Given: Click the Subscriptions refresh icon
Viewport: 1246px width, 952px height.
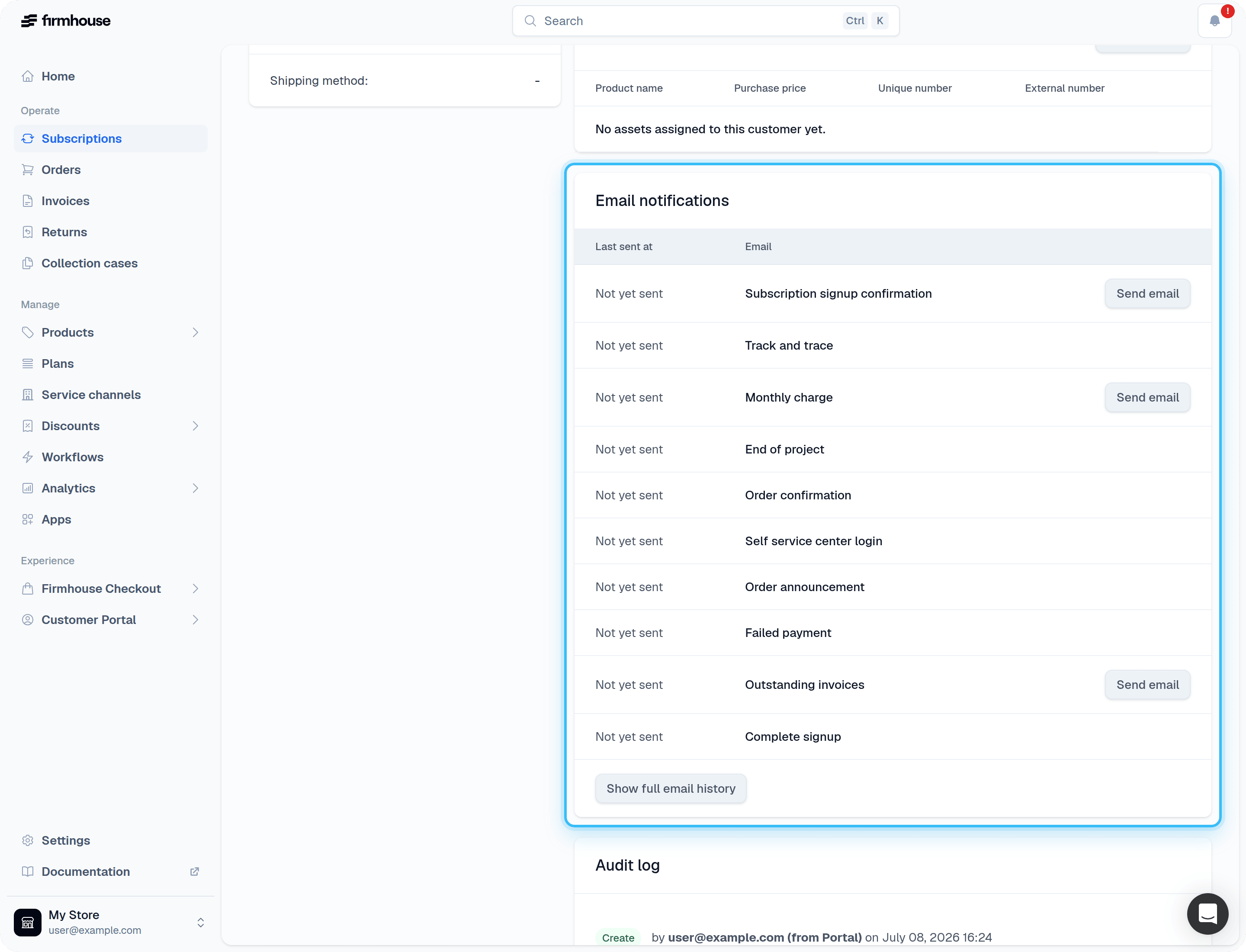Looking at the screenshot, I should pos(28,138).
